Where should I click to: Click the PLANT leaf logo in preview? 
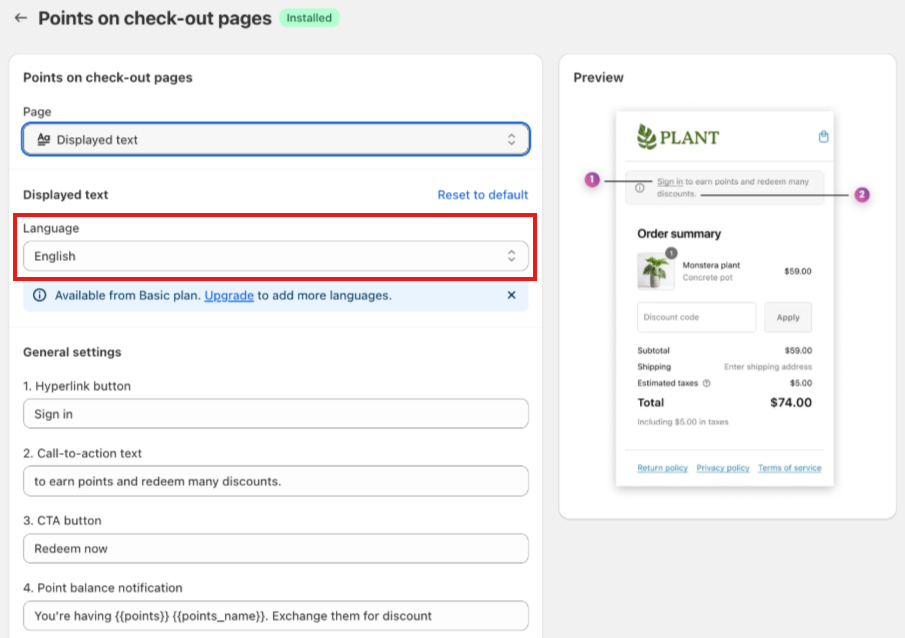pos(647,137)
